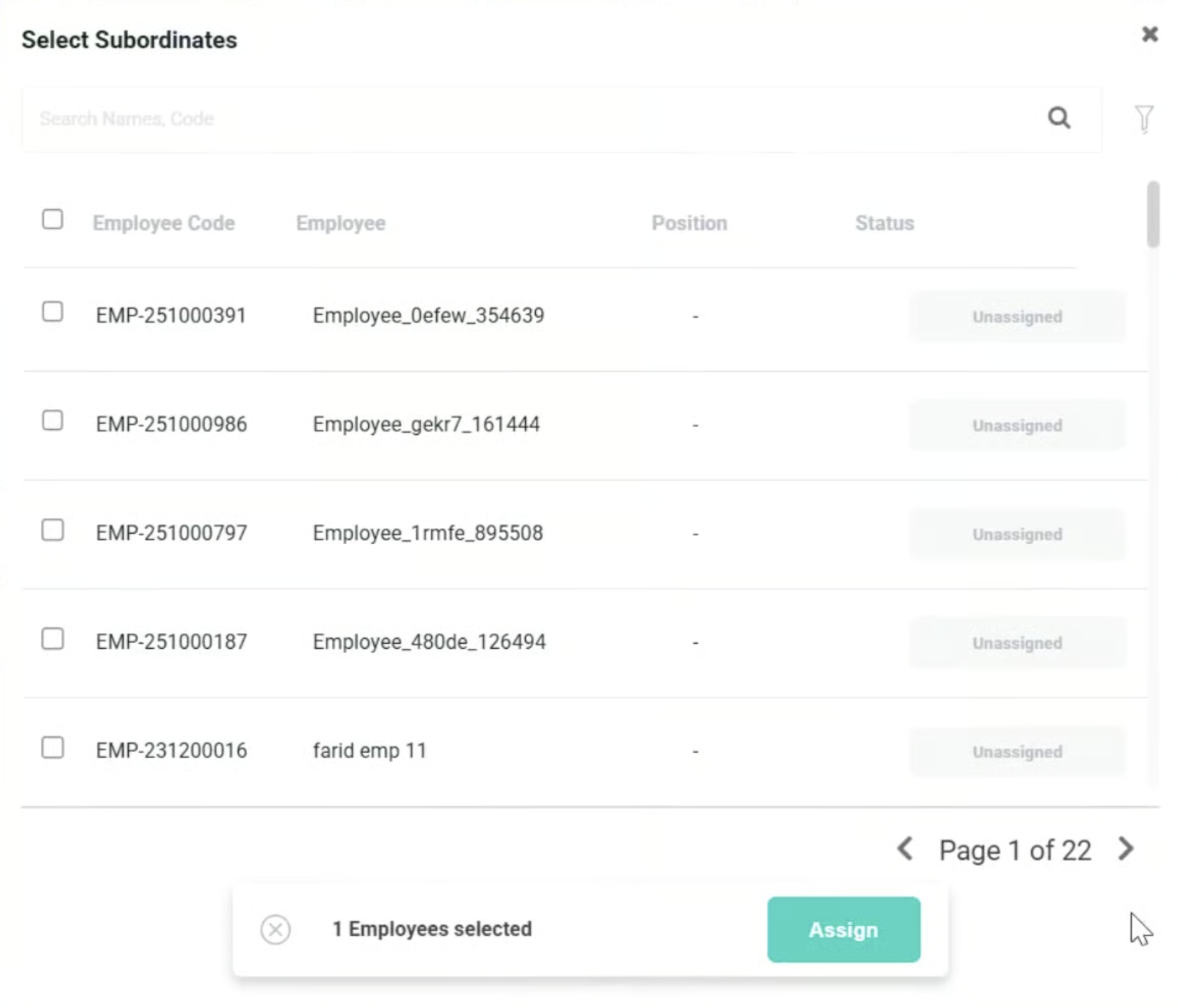Screen dimensions: 1178x1008
Task: Clear selection with the circled X icon
Action: coord(276,929)
